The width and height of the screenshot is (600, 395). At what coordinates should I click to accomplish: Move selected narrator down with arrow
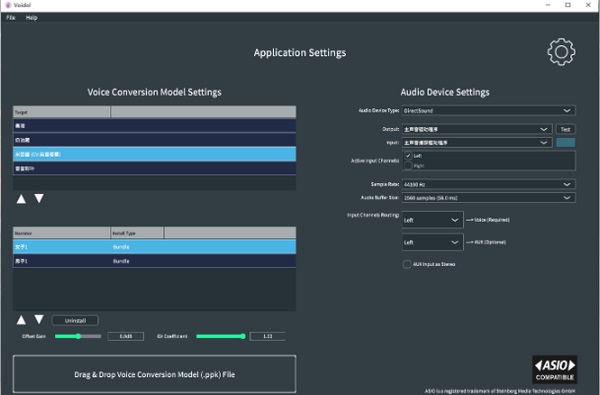pos(39,319)
